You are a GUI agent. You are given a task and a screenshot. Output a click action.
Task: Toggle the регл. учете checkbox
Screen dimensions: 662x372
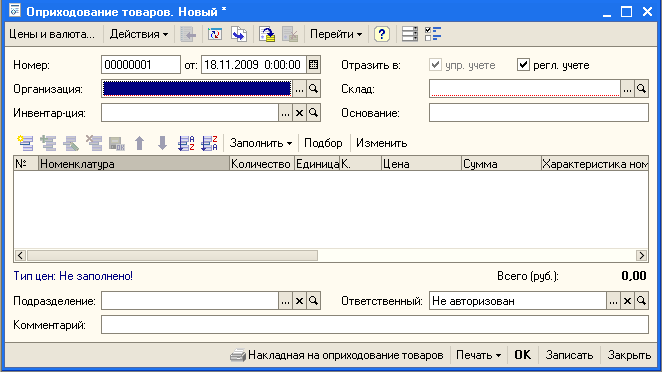tap(523, 65)
